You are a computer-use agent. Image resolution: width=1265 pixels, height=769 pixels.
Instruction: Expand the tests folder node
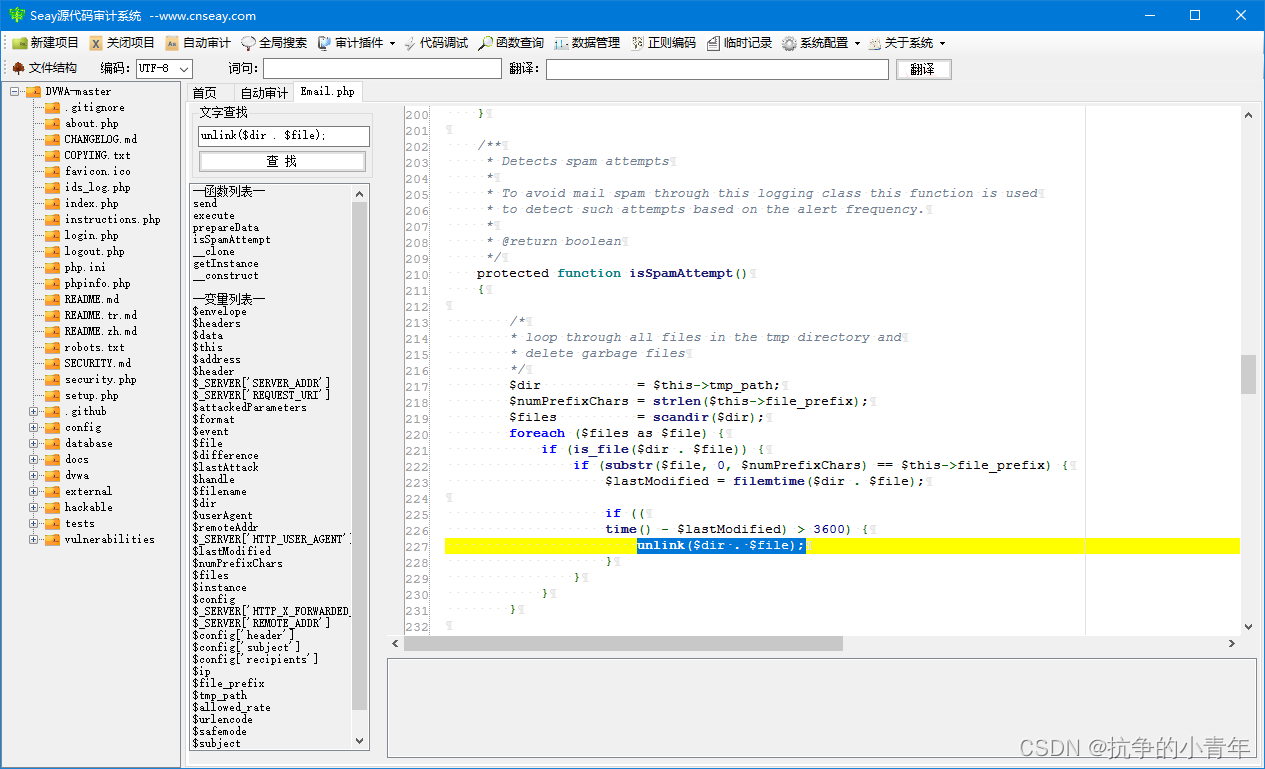point(34,524)
